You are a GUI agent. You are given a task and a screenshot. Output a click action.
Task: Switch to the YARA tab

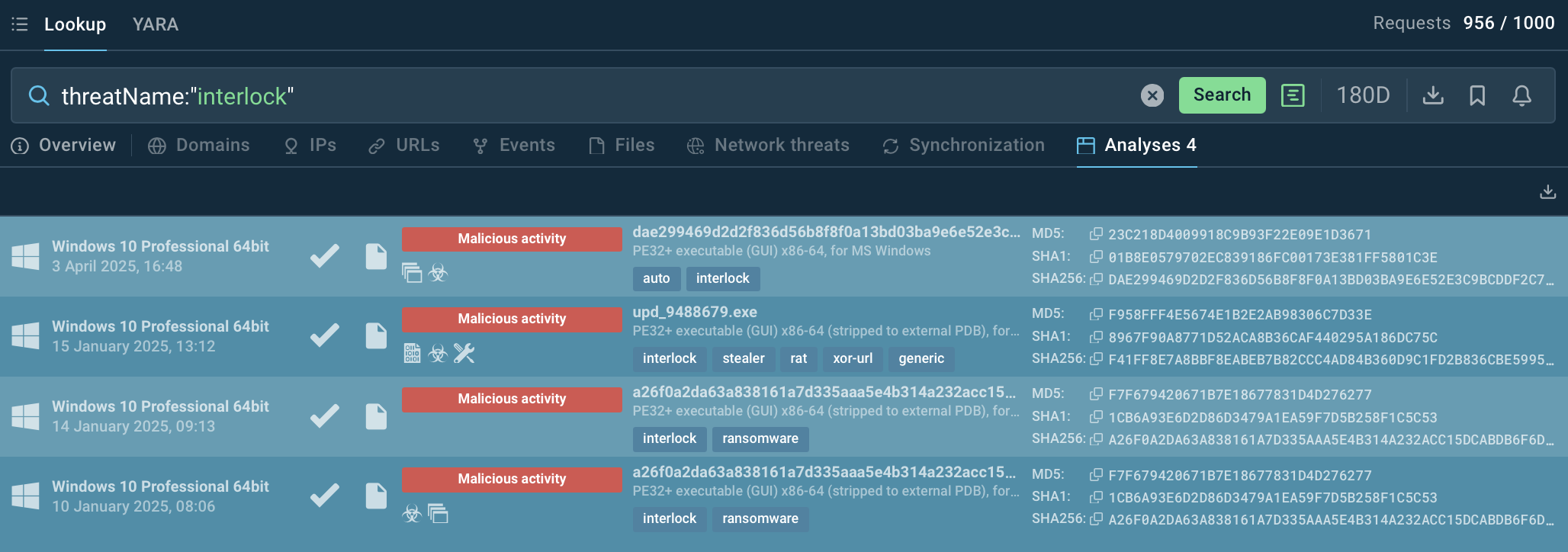[155, 24]
